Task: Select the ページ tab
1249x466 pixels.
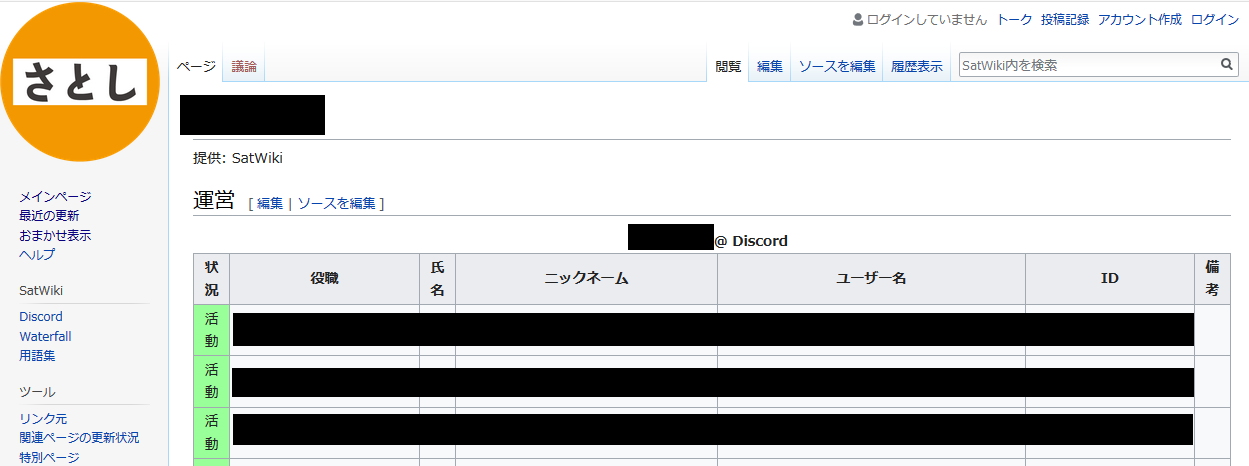Action: (x=196, y=67)
